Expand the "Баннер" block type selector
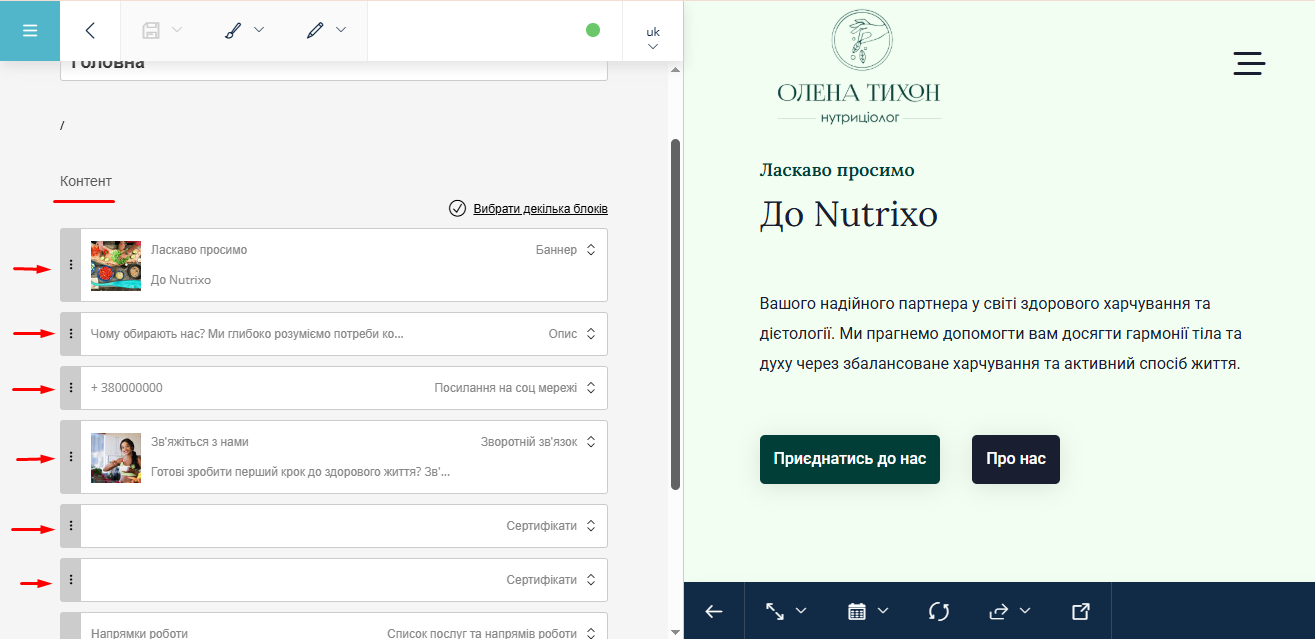Image resolution: width=1315 pixels, height=639 pixels. pos(591,250)
